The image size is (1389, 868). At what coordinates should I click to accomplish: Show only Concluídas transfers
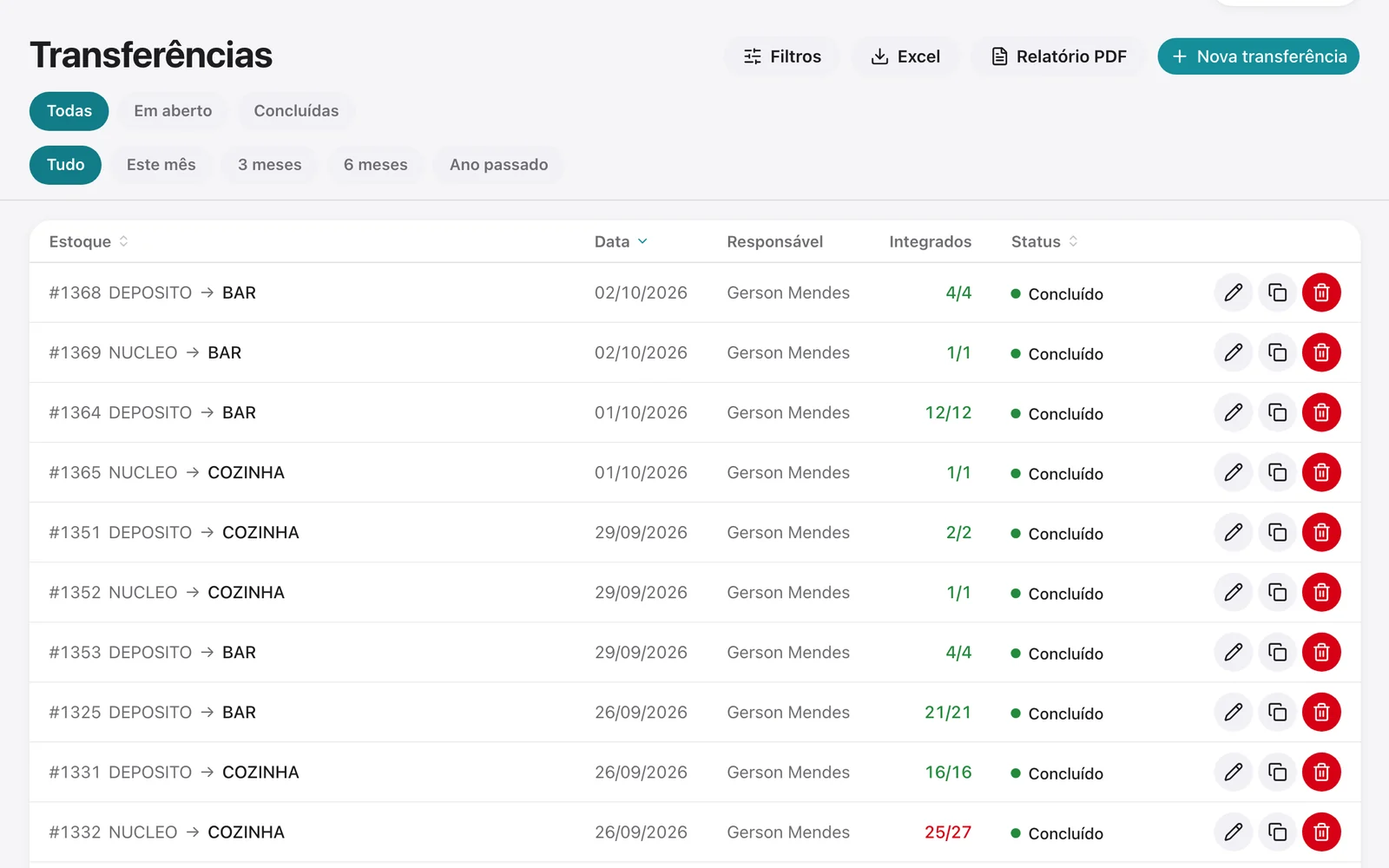296,111
